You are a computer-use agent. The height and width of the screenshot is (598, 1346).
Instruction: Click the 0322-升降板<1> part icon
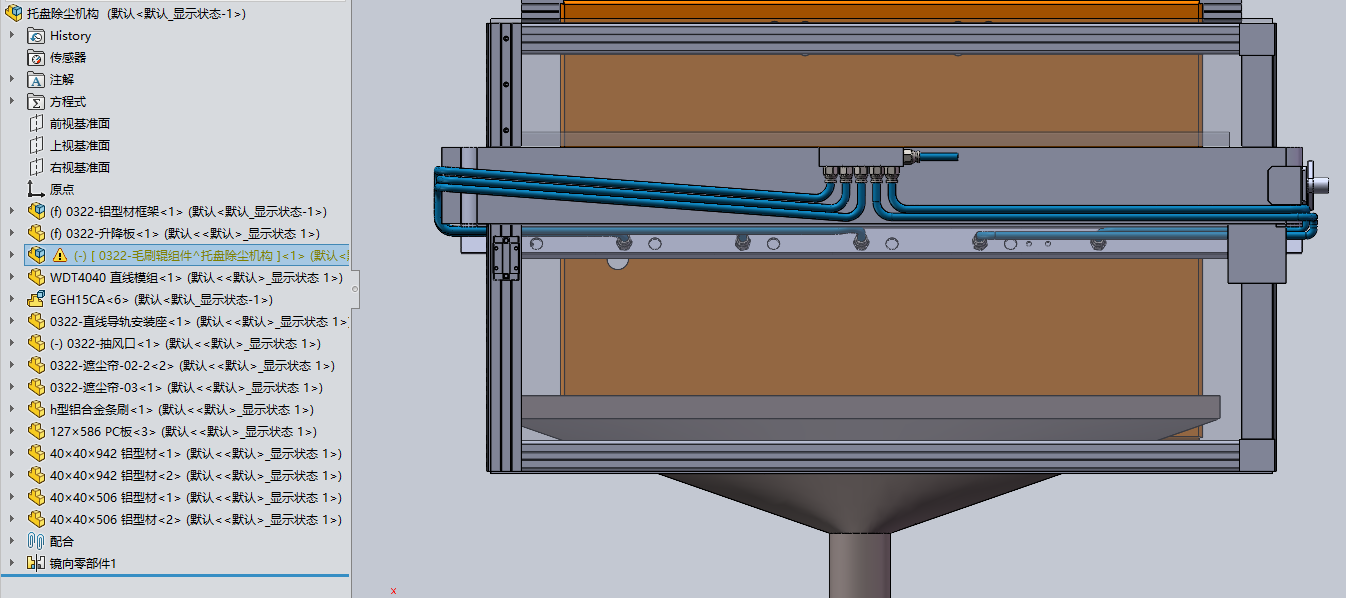(x=36, y=234)
